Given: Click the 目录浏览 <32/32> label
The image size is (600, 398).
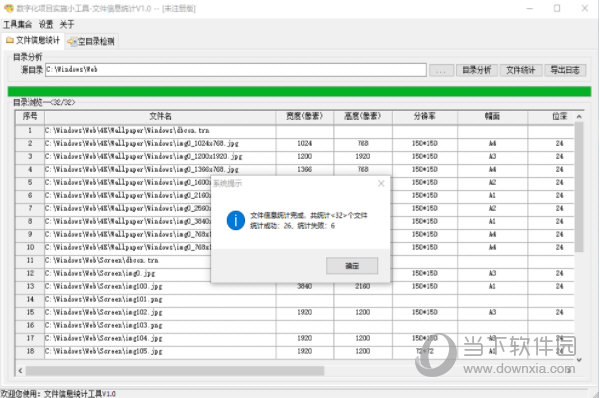Looking at the screenshot, I should pyautogui.click(x=44, y=103).
